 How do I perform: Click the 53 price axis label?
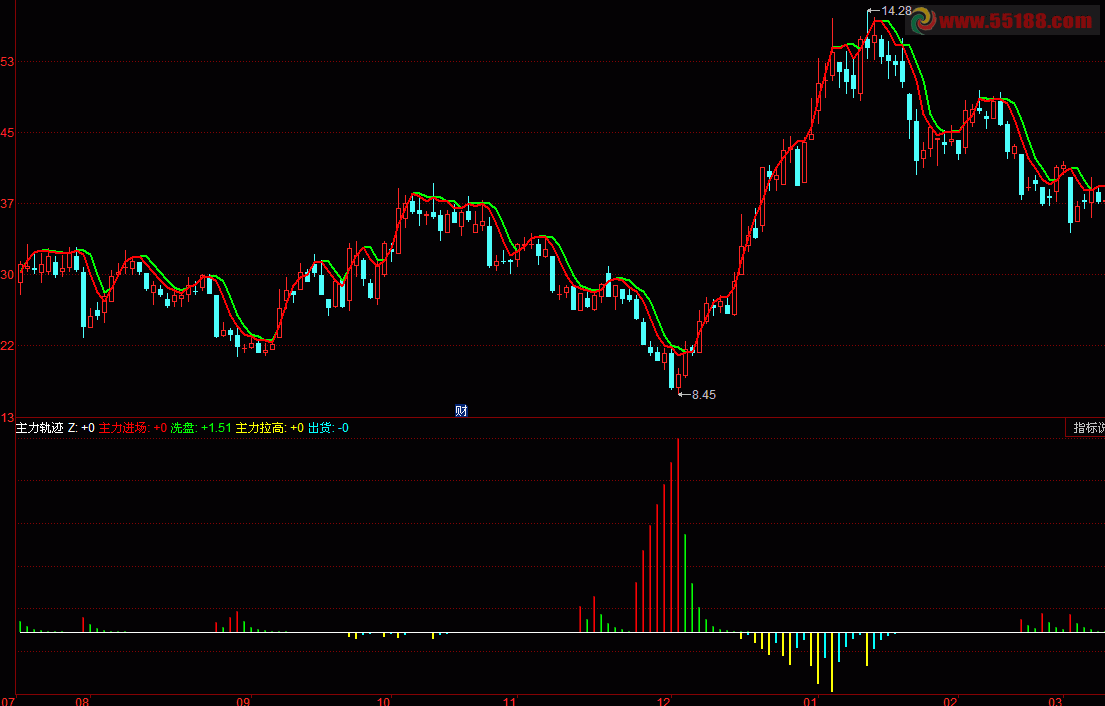(7, 62)
